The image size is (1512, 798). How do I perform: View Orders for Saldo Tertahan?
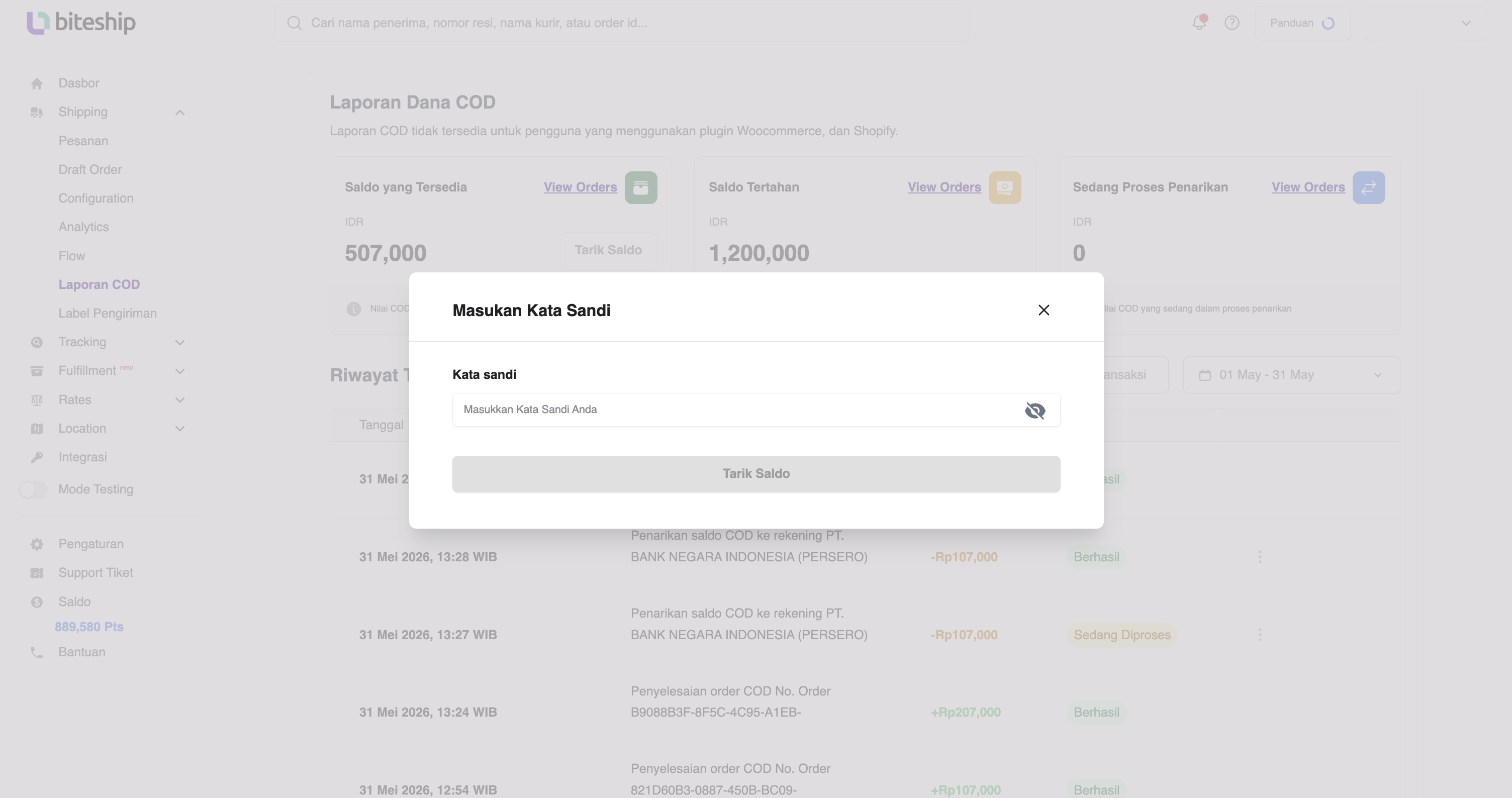(x=944, y=187)
